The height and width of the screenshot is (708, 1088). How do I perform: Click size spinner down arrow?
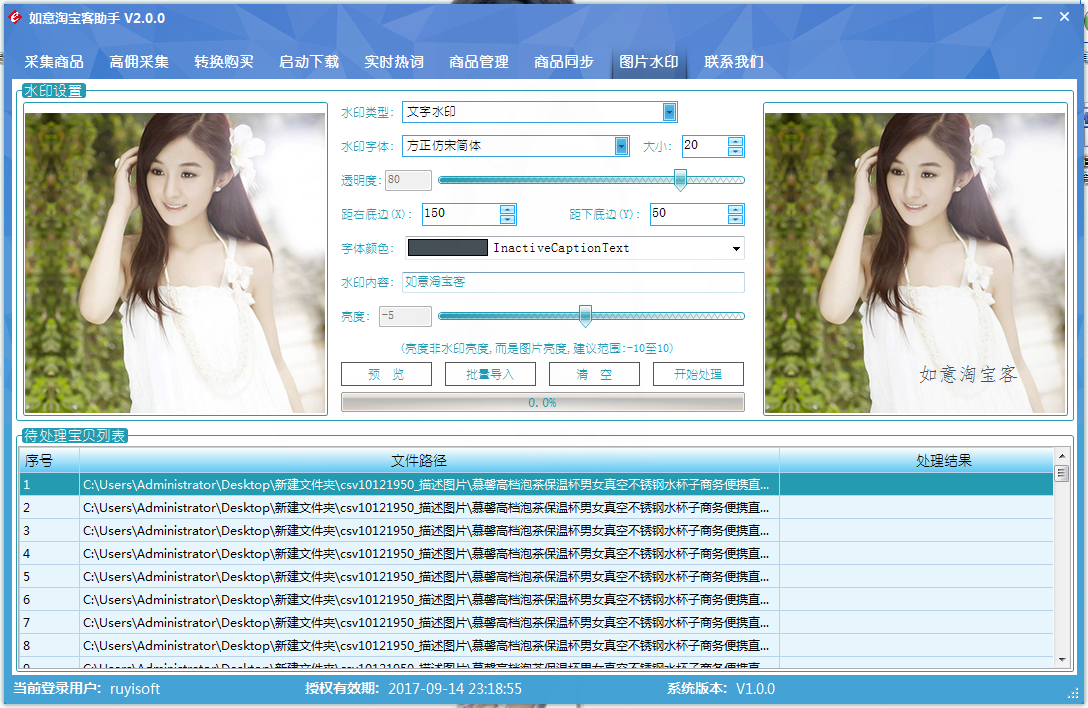(x=736, y=151)
